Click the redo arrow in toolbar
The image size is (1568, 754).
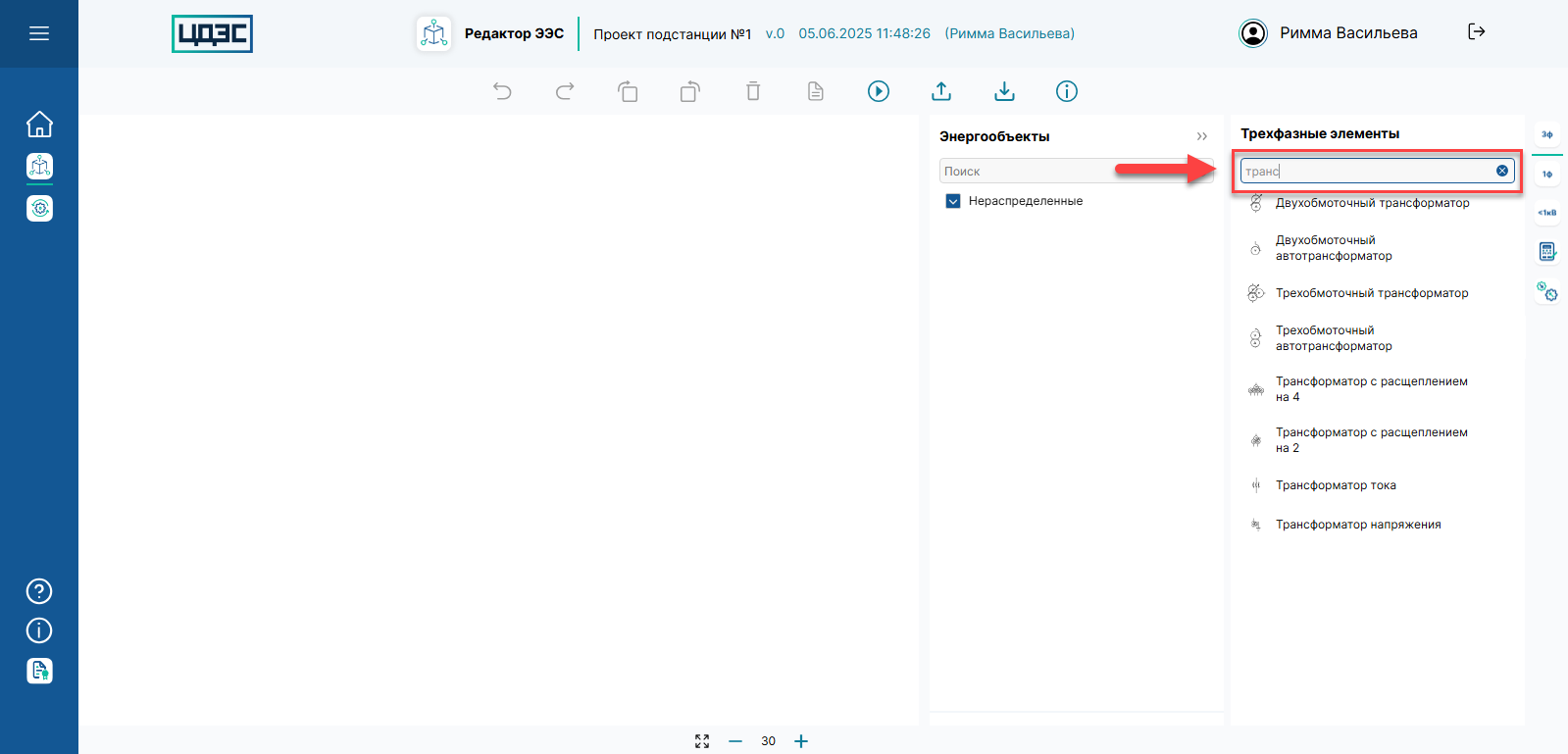pyautogui.click(x=565, y=91)
